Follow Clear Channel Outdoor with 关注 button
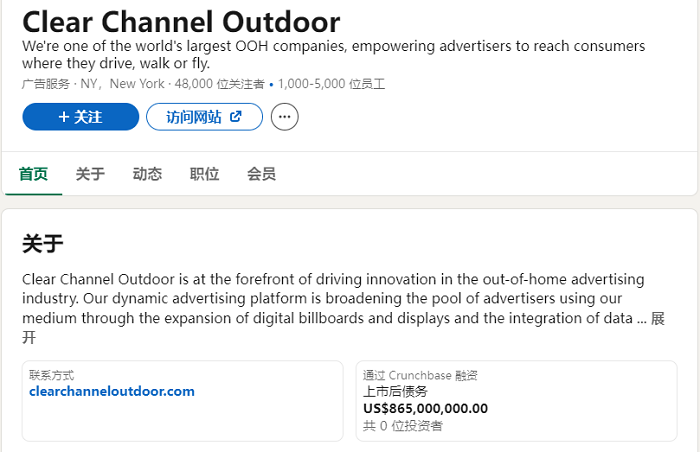This screenshot has width=700, height=452. 80,117
